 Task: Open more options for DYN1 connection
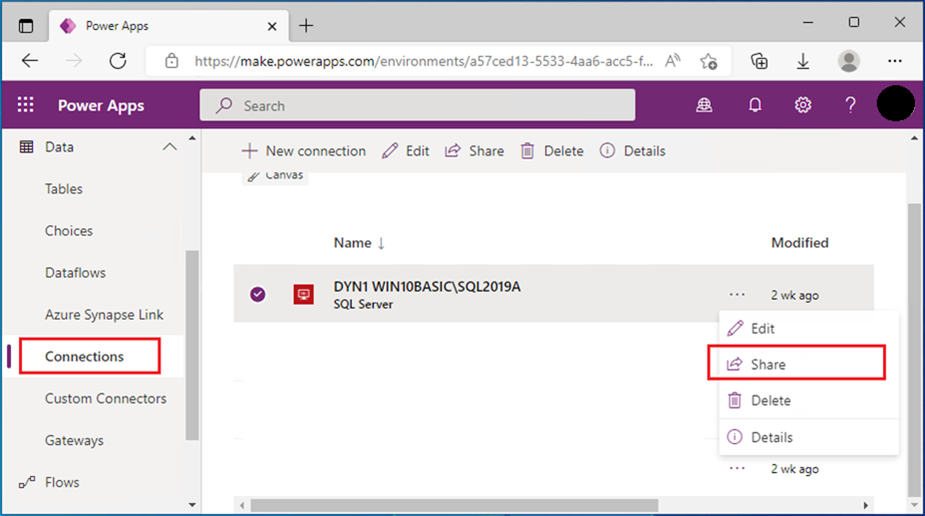737,294
